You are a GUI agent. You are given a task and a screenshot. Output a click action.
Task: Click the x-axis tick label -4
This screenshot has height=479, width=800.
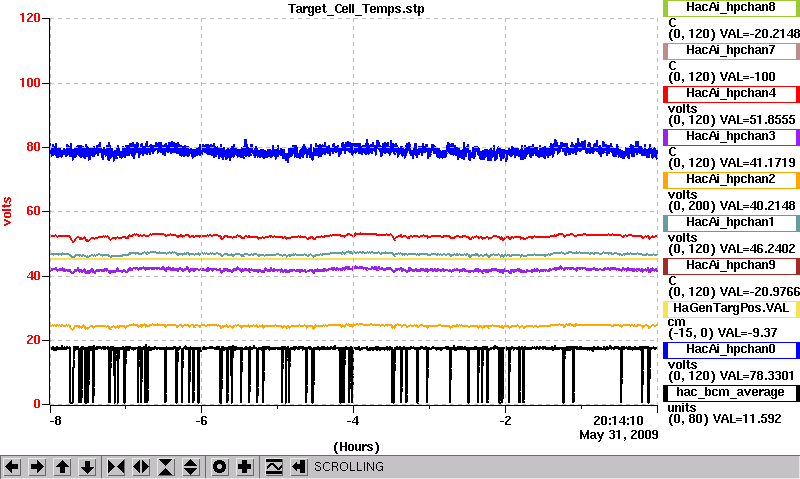click(x=353, y=421)
